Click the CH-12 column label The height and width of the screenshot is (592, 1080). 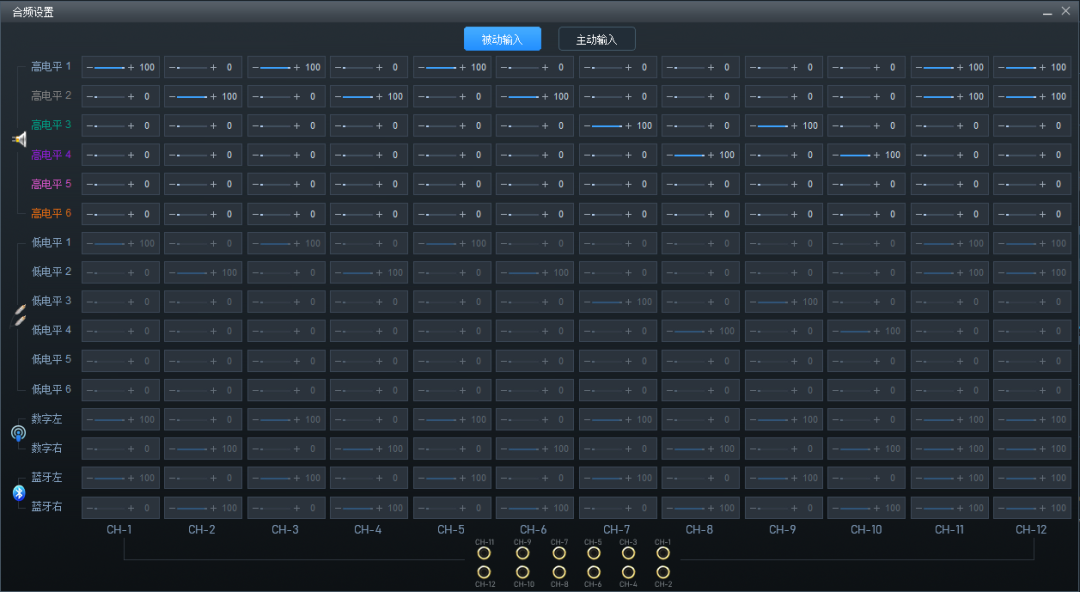1031,529
